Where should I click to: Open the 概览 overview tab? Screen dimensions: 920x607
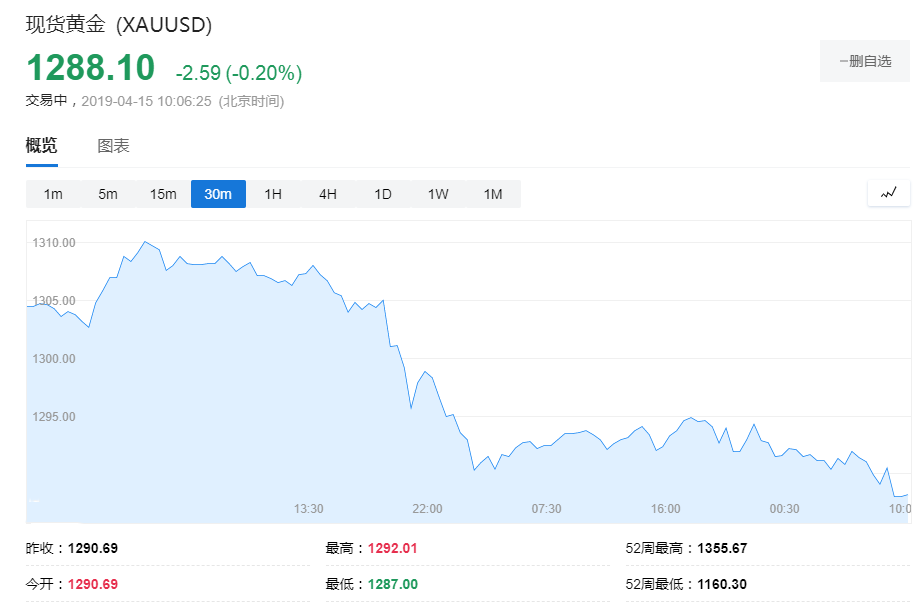[x=42, y=145]
